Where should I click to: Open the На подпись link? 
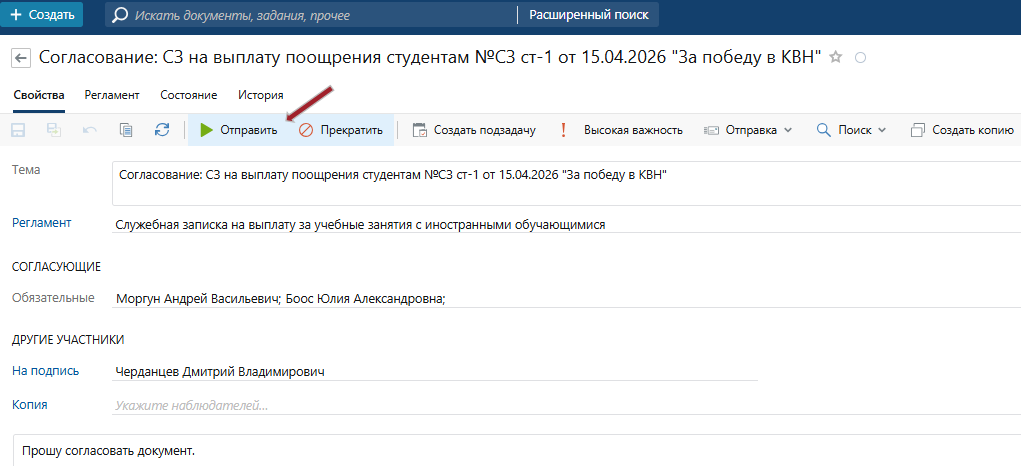coord(45,371)
